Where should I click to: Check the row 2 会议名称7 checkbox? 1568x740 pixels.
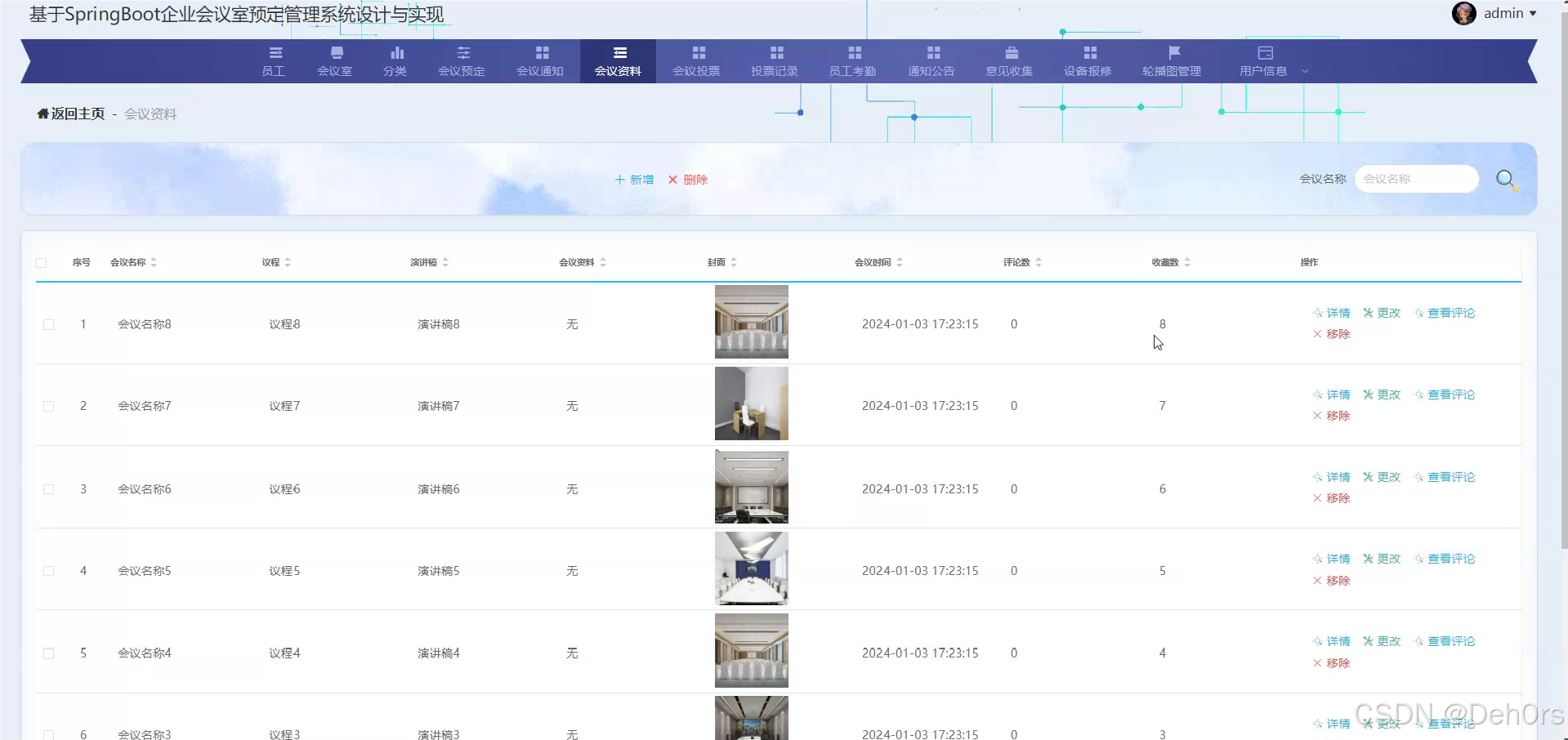click(x=49, y=406)
